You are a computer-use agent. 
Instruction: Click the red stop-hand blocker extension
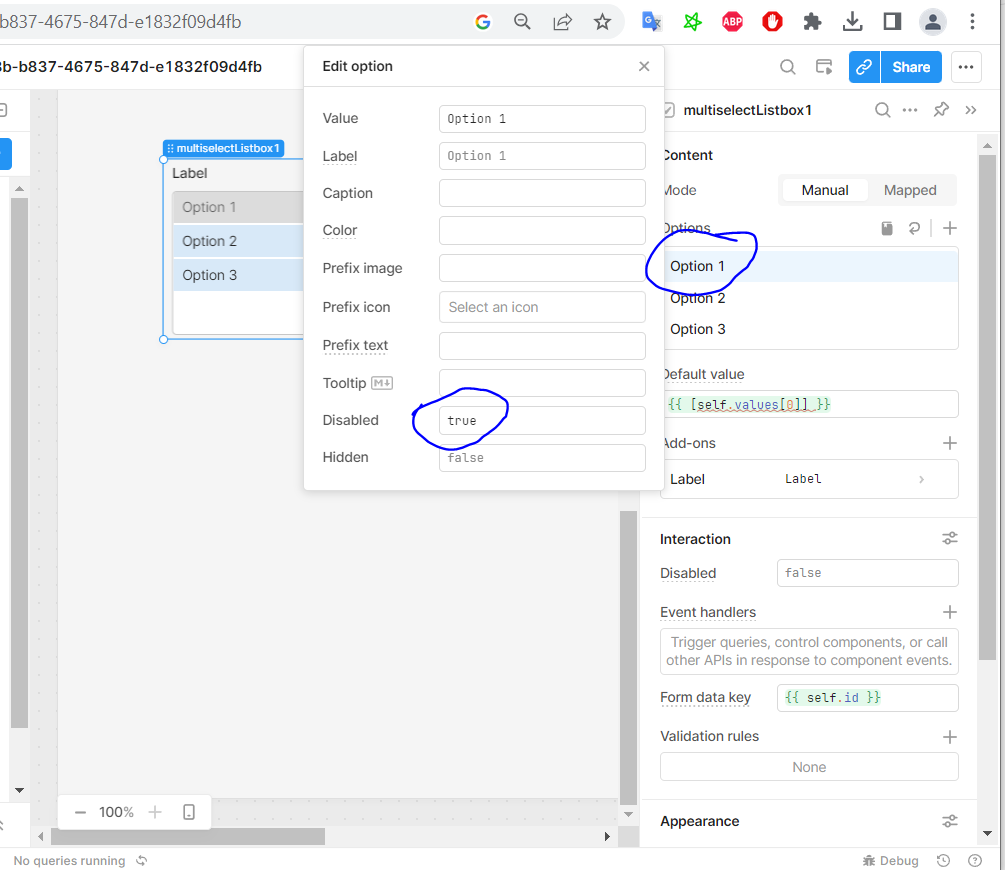click(772, 22)
